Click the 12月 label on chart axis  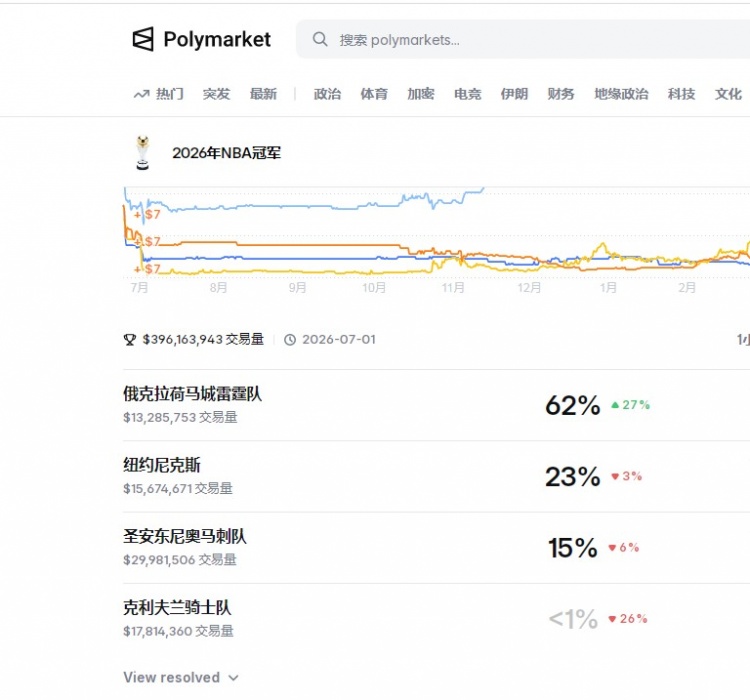(x=529, y=288)
